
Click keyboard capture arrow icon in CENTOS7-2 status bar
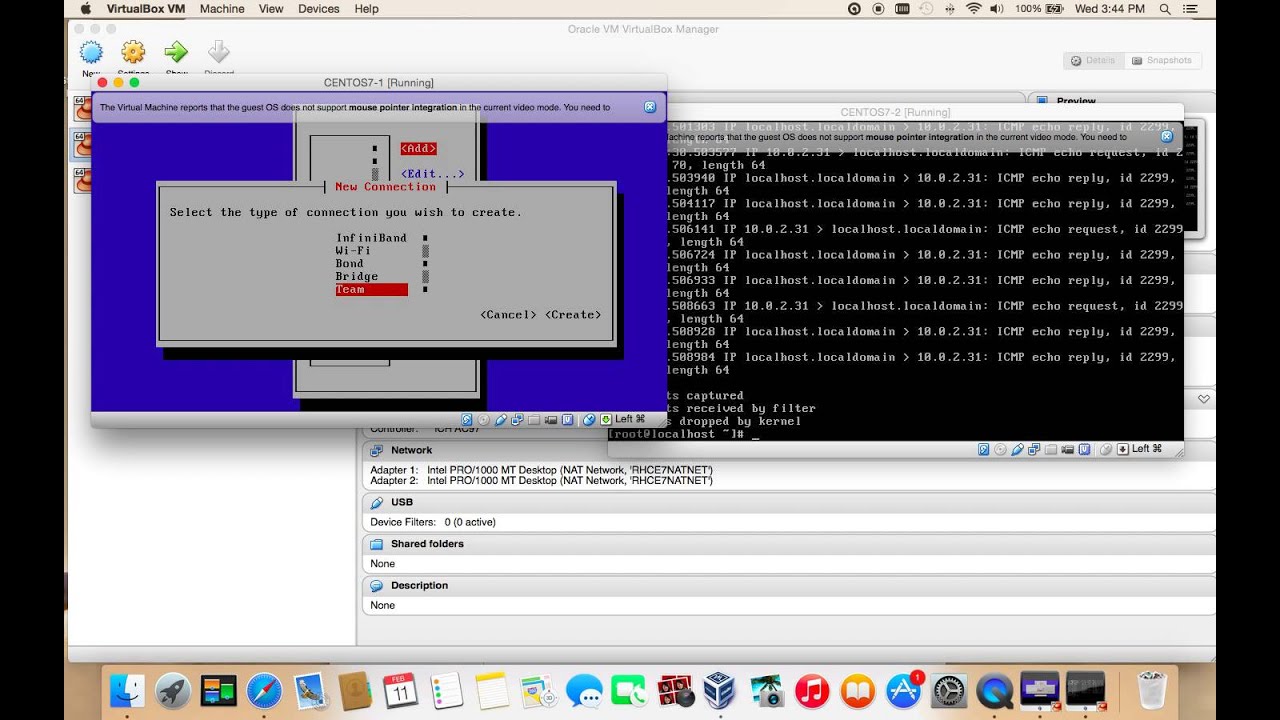click(x=1123, y=450)
